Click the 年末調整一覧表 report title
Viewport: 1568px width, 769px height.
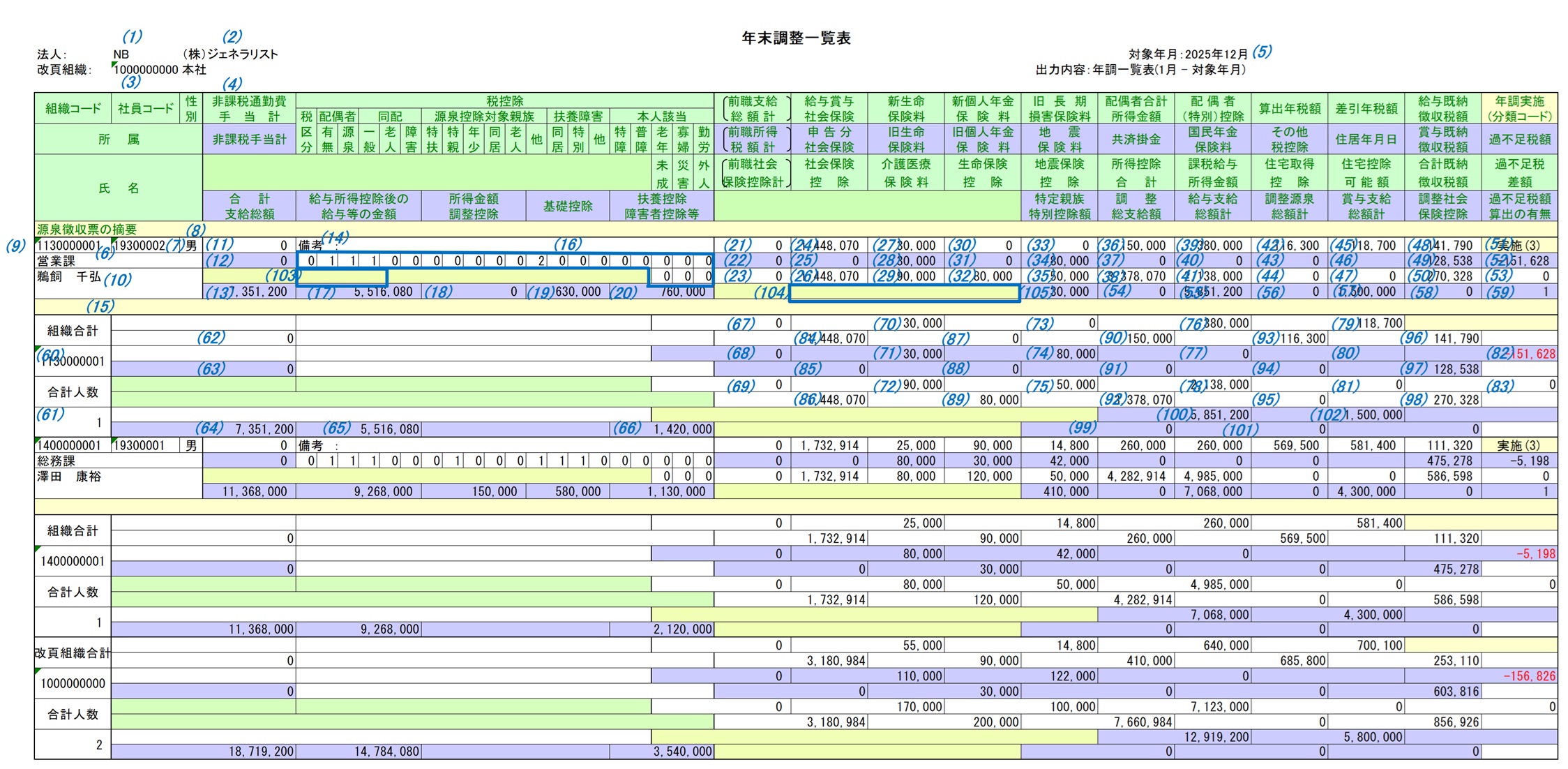795,38
